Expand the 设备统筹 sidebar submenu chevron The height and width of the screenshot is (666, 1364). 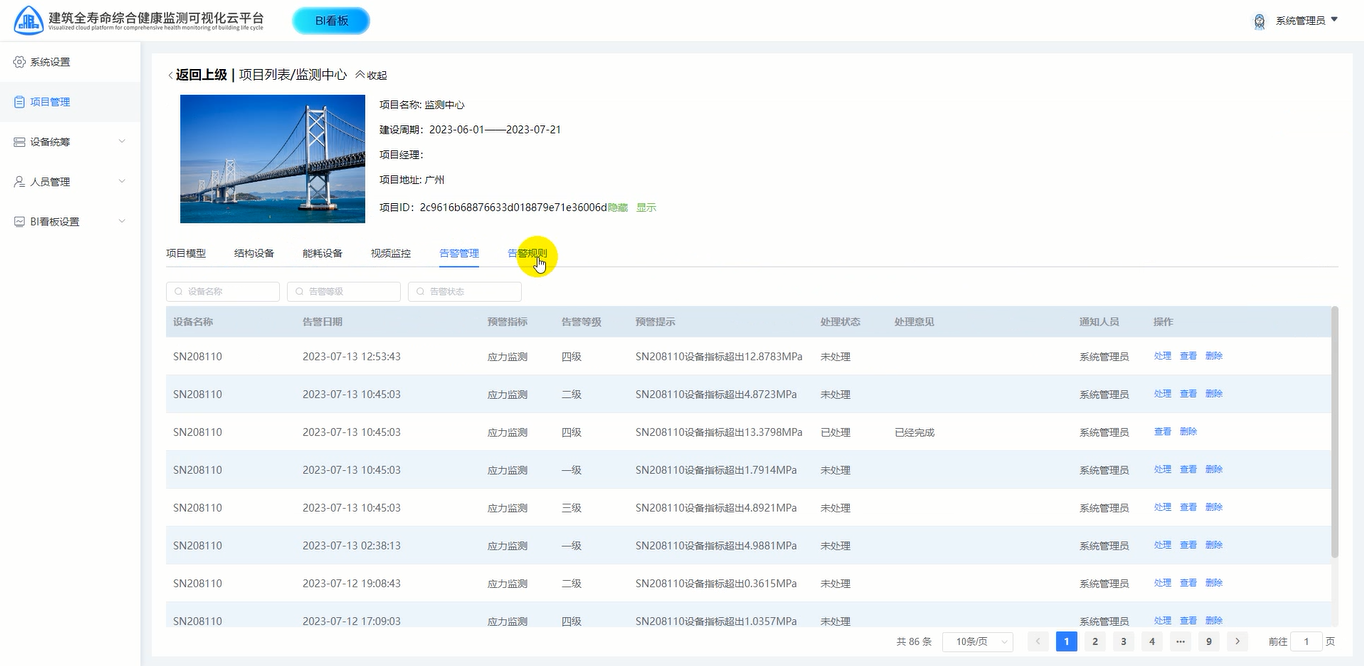(x=122, y=142)
